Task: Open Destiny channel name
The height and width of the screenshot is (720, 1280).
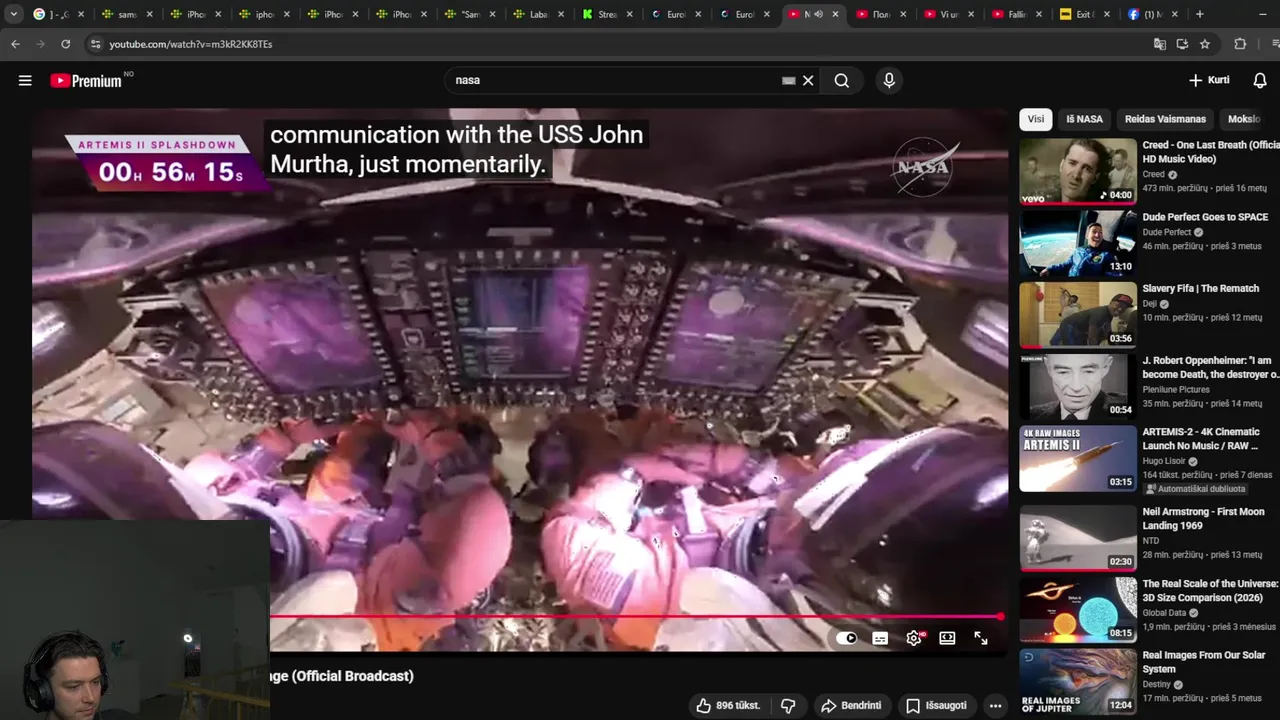Action: tap(1159, 685)
